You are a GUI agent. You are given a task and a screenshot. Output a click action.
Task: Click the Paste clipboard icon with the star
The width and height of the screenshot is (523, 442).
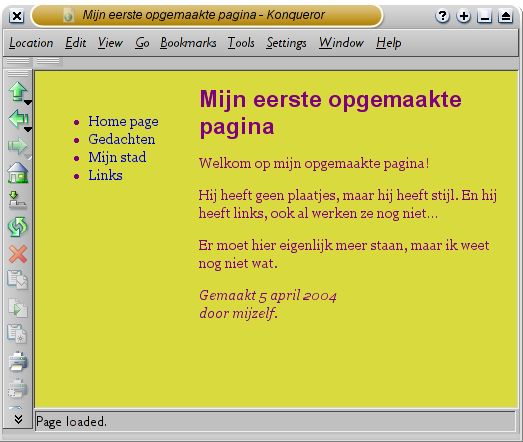click(17, 334)
